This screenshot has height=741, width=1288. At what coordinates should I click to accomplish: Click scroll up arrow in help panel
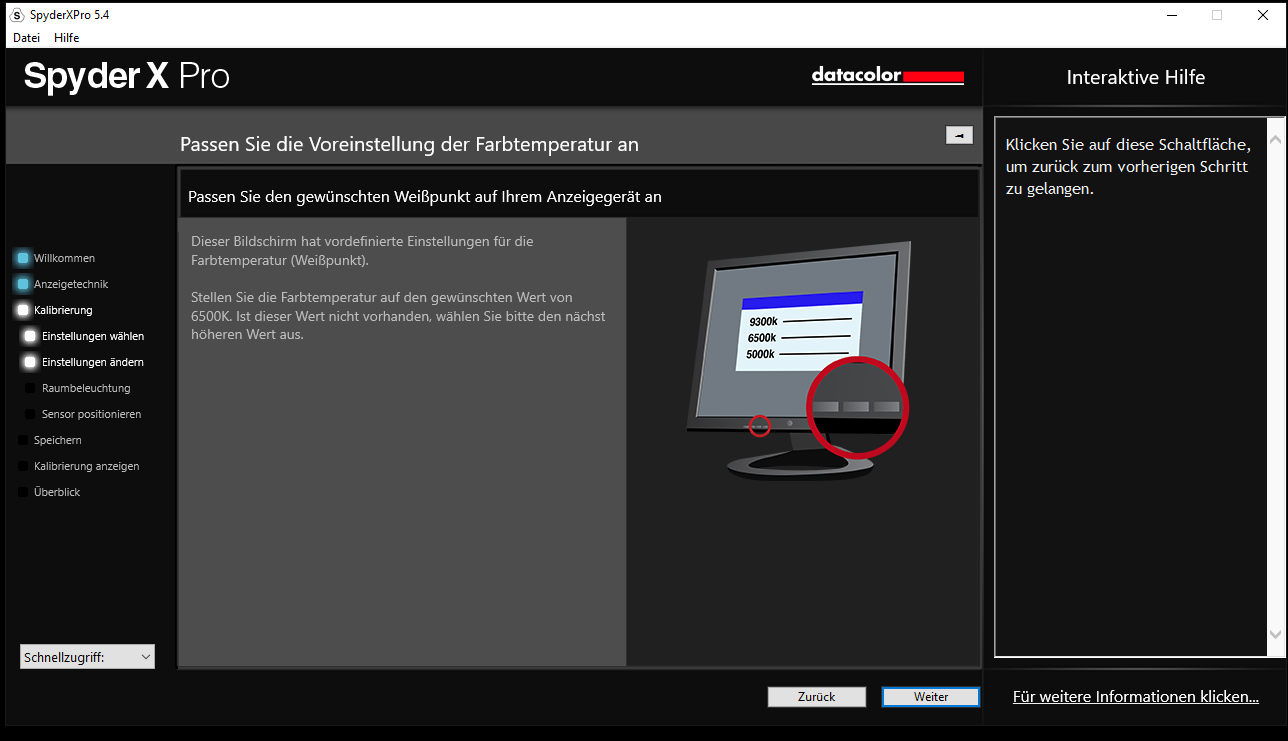tap(1275, 141)
